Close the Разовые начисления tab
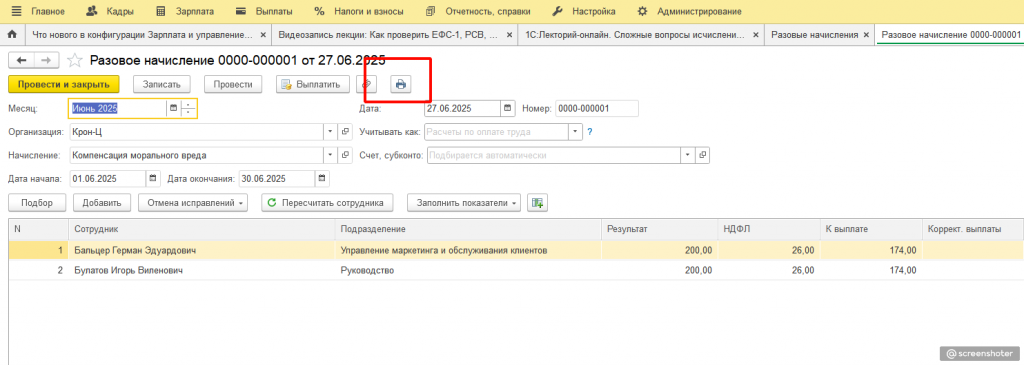1024x365 pixels. 867,35
